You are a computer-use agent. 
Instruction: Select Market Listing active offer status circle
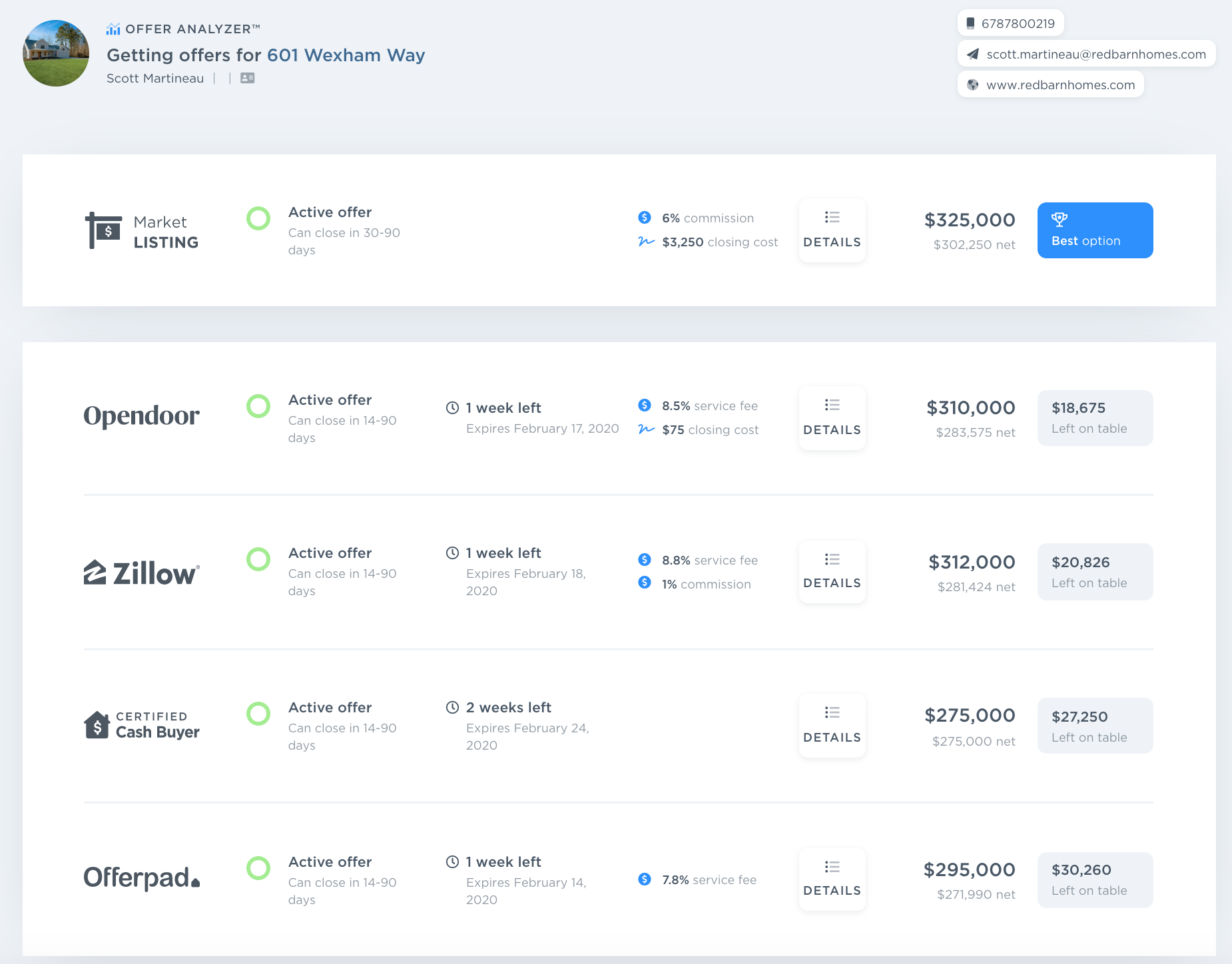(x=258, y=218)
